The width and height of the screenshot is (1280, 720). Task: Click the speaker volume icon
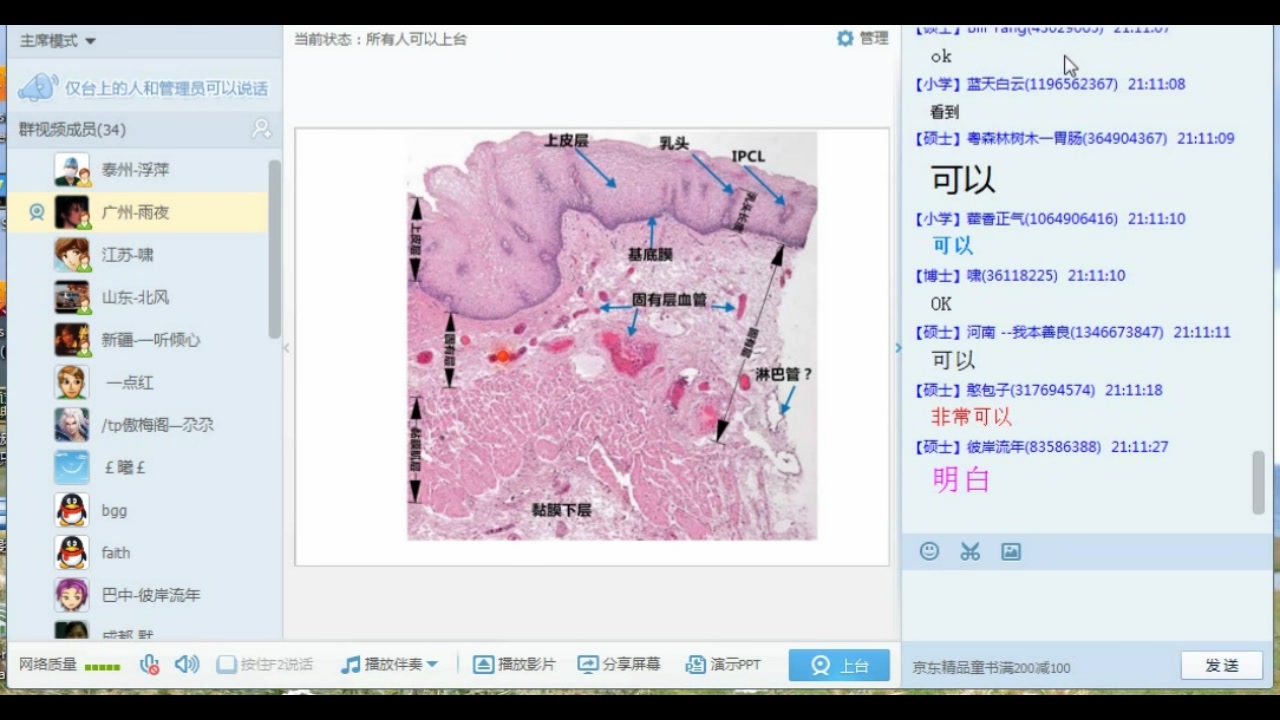(186, 665)
